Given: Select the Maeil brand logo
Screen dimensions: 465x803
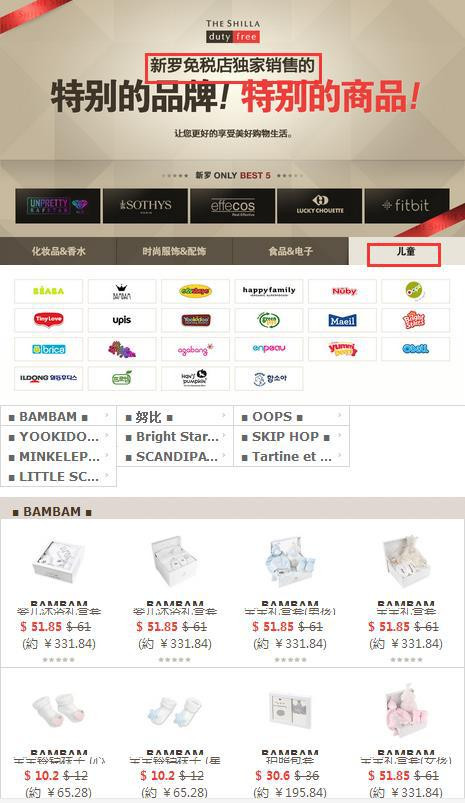Looking at the screenshot, I should click(x=342, y=320).
